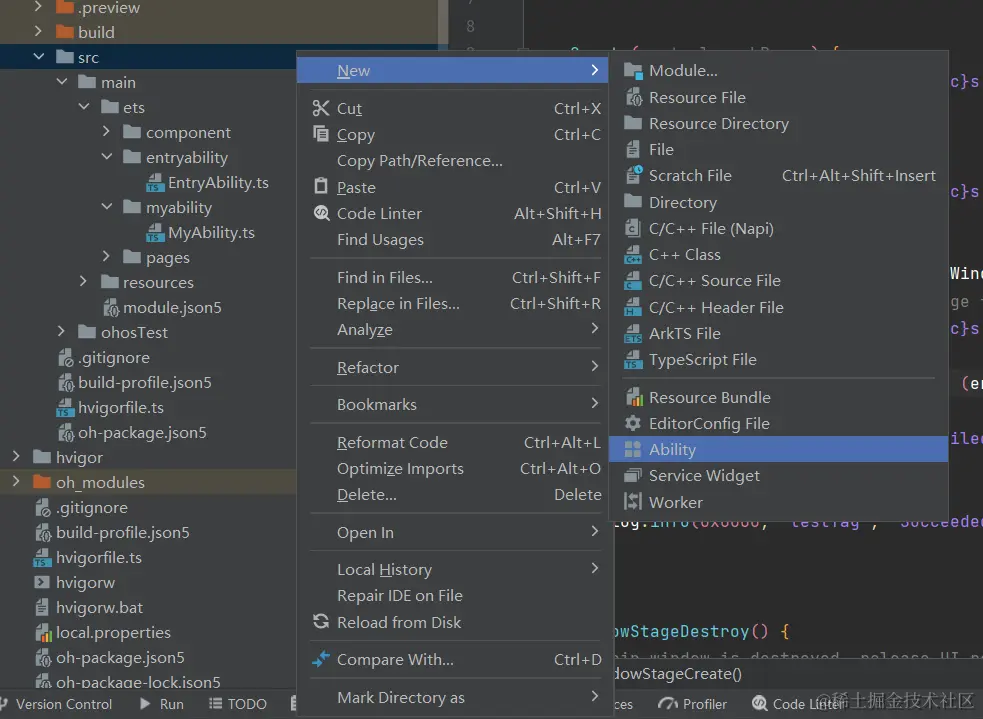Select File in New submenu

(778, 149)
